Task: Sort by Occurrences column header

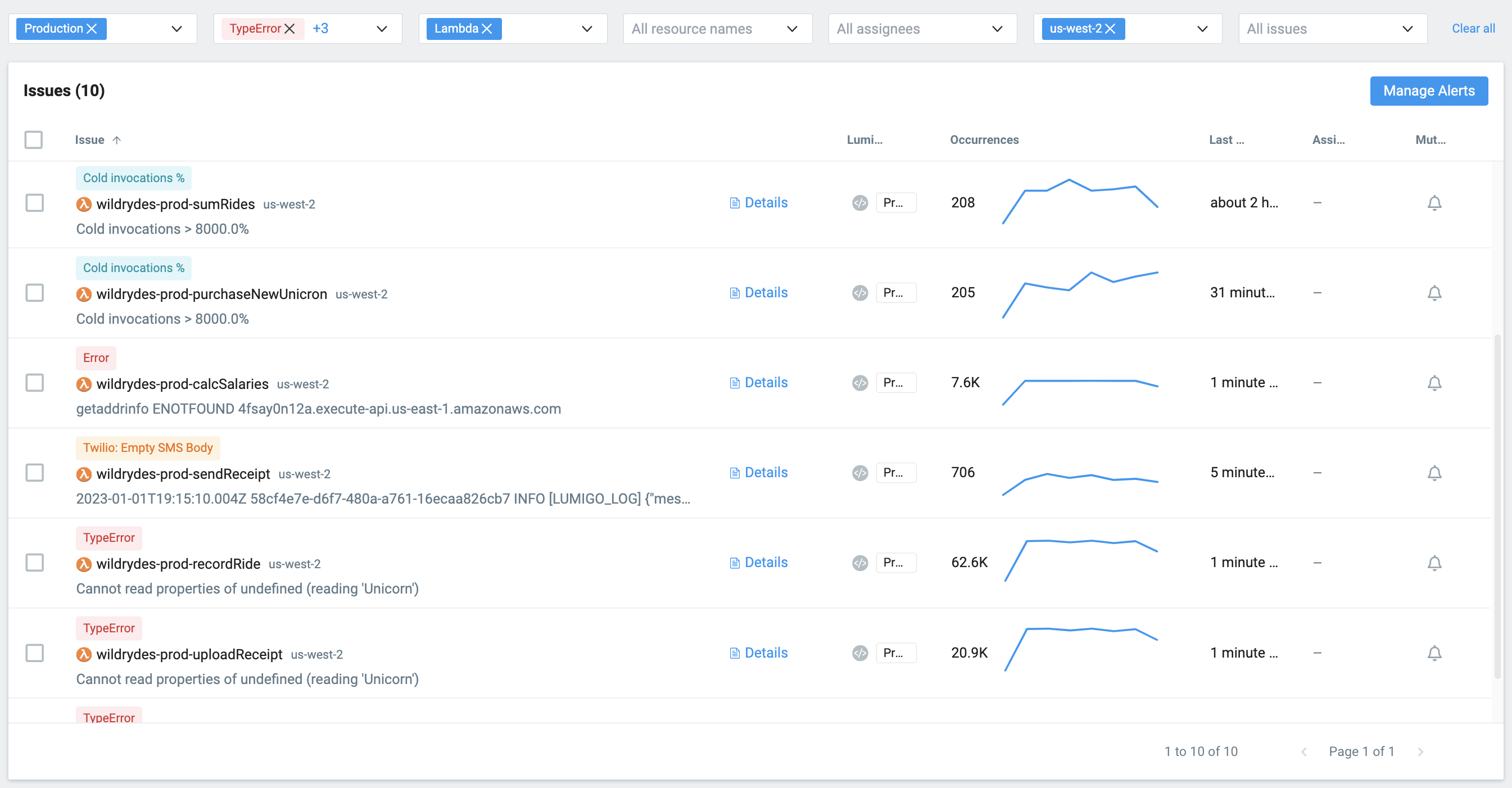Action: (x=984, y=139)
